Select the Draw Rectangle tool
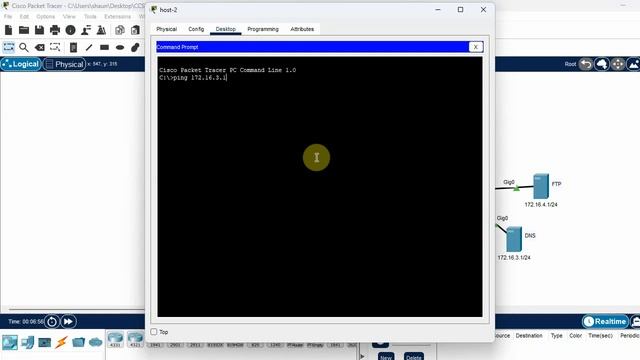Image resolution: width=640 pixels, height=360 pixels. point(104,47)
